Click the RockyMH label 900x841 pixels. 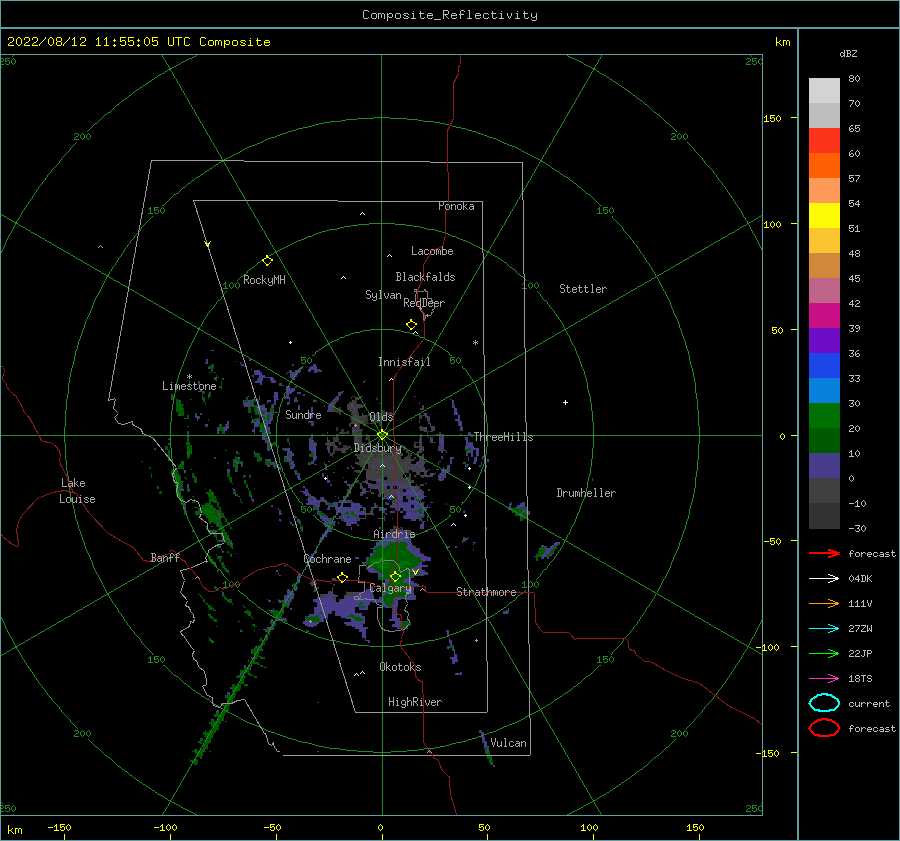tap(264, 280)
